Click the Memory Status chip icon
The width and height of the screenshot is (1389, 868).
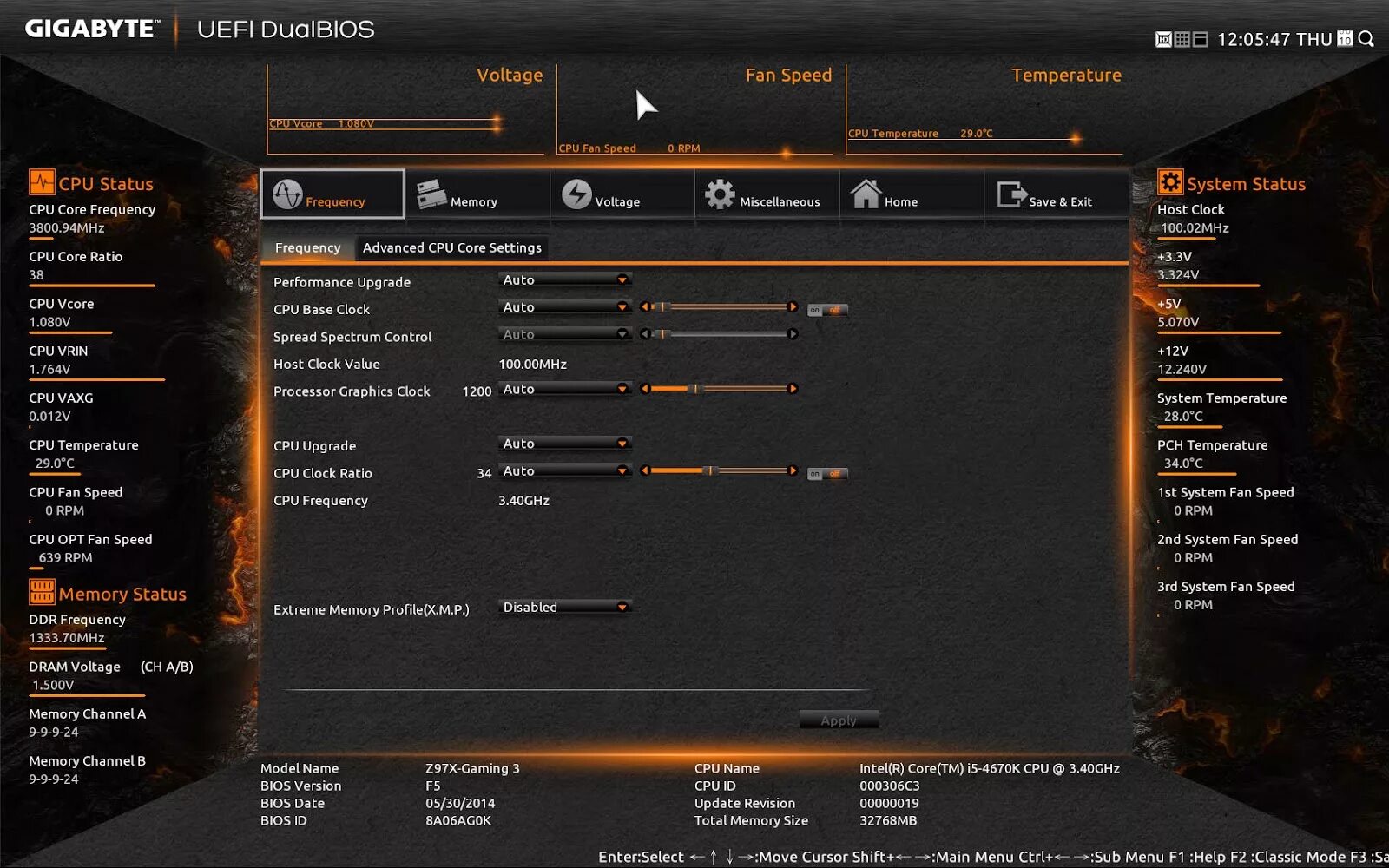(42, 592)
